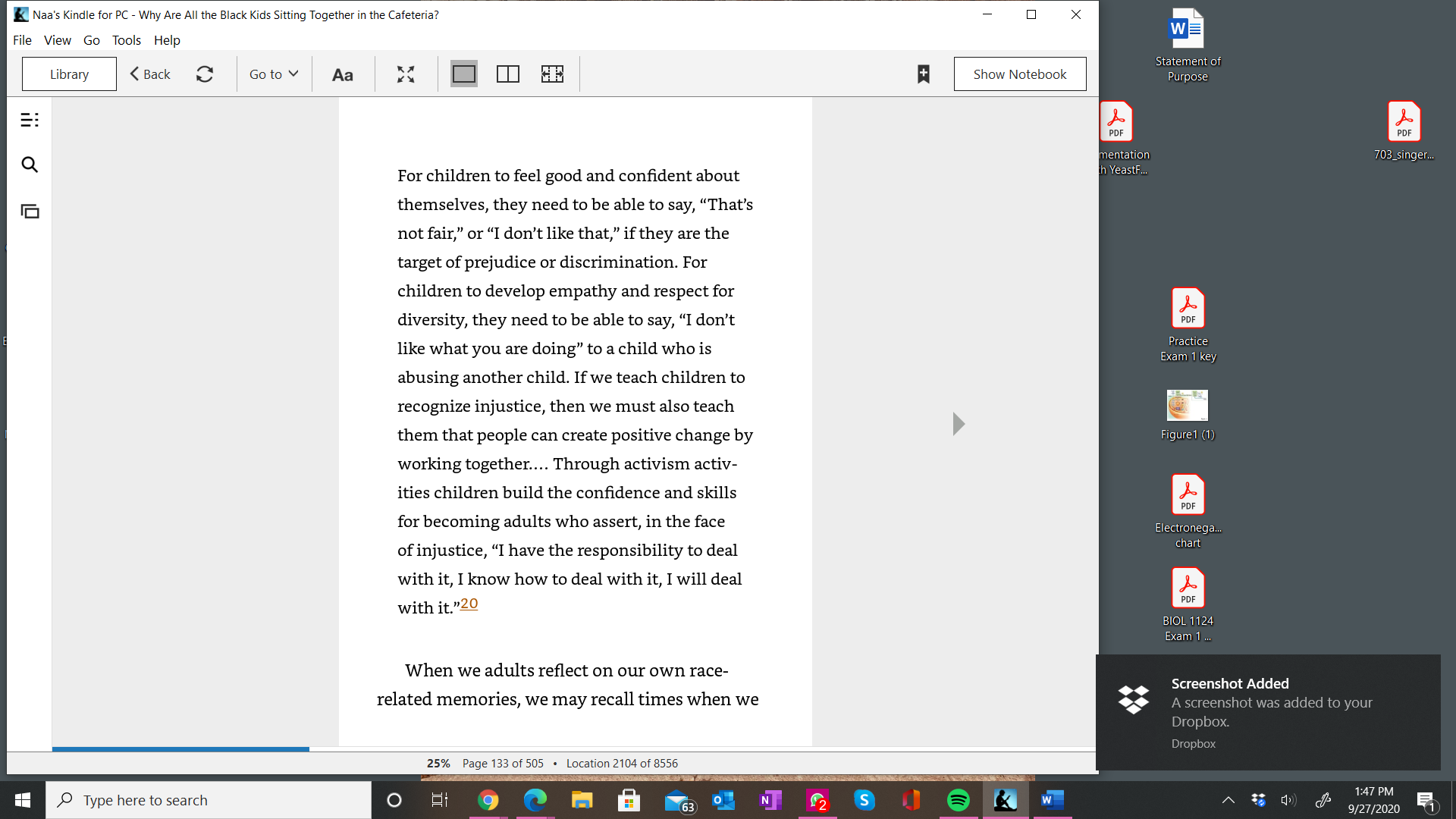The image size is (1456, 819).
Task: Open 703_singer PDF on desktop
Action: click(1404, 131)
